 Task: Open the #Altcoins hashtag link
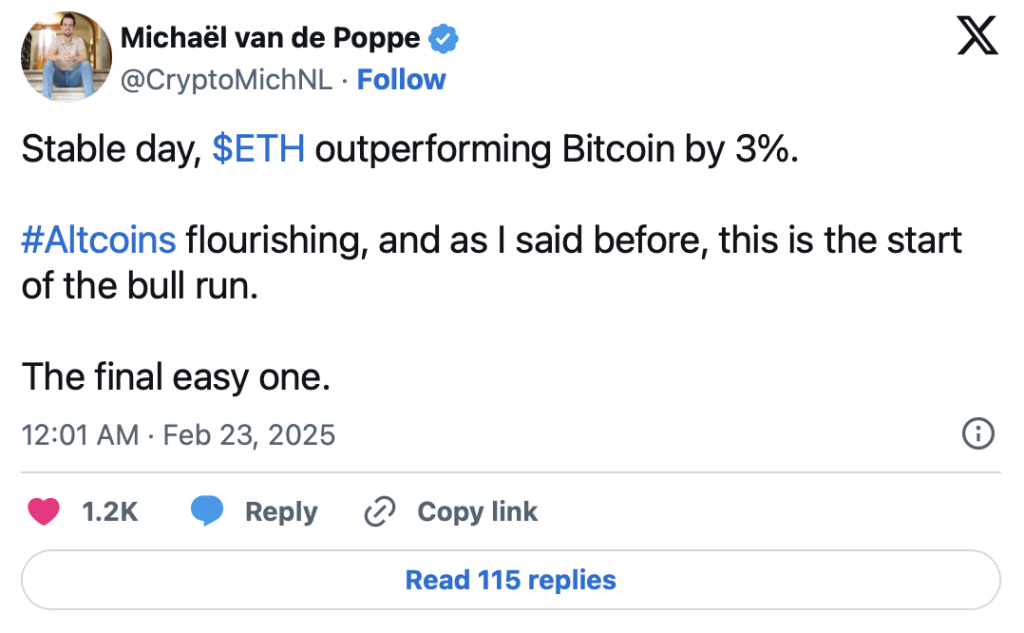[99, 240]
